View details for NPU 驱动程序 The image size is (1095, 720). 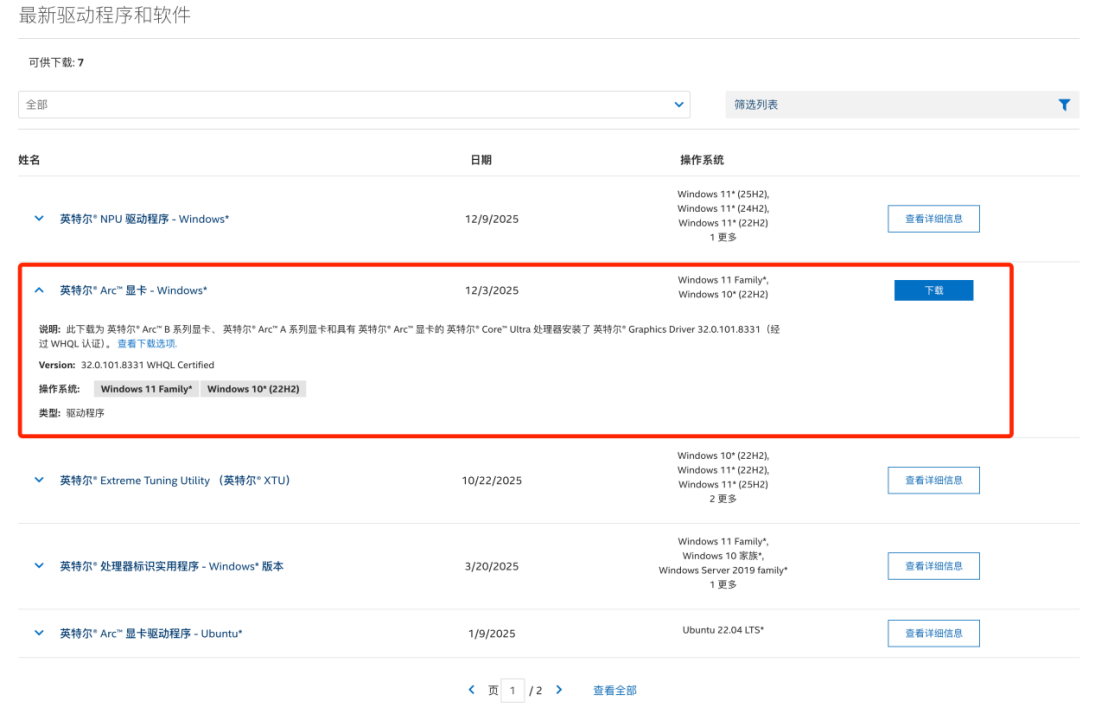coord(933,219)
